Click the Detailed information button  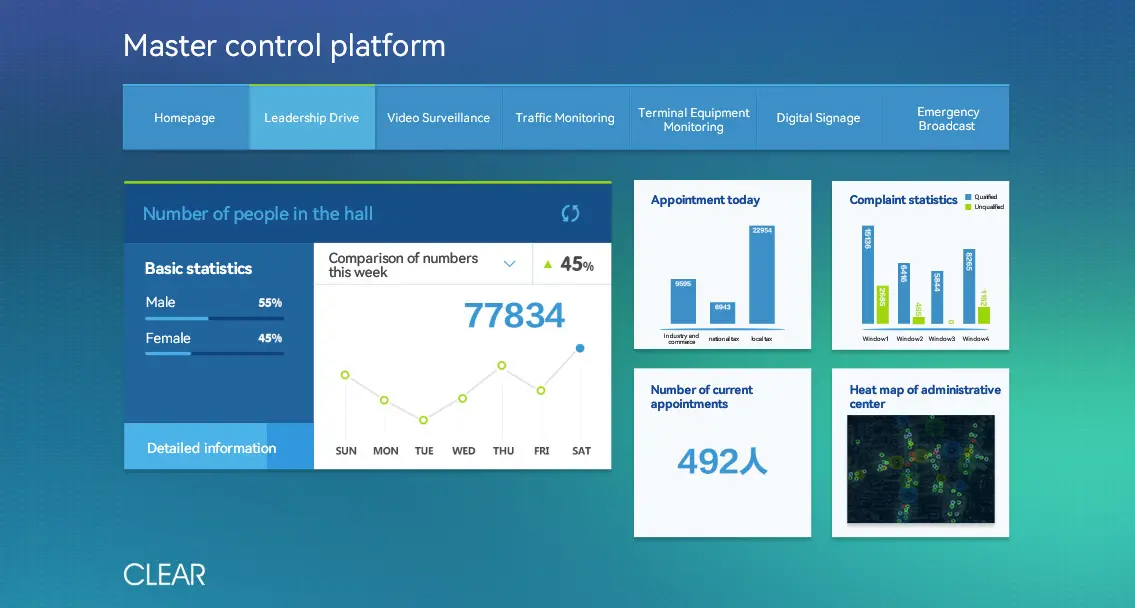pos(211,448)
